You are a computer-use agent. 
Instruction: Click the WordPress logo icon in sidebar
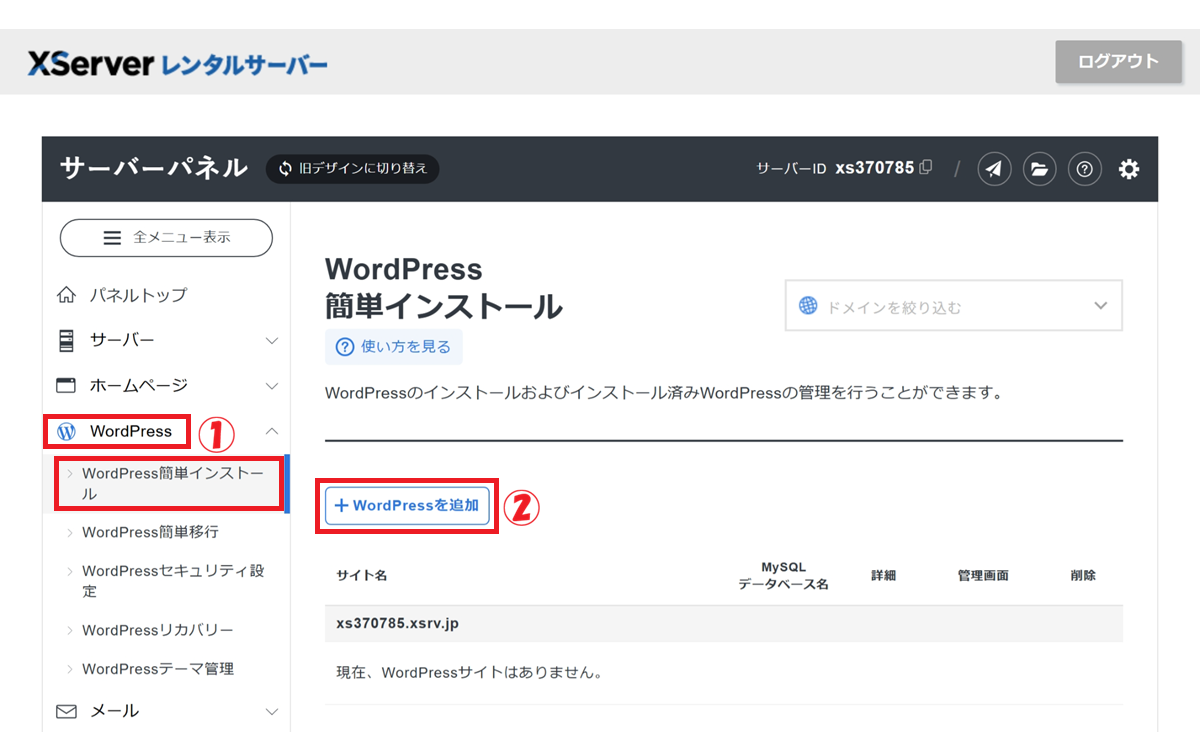[x=67, y=432]
